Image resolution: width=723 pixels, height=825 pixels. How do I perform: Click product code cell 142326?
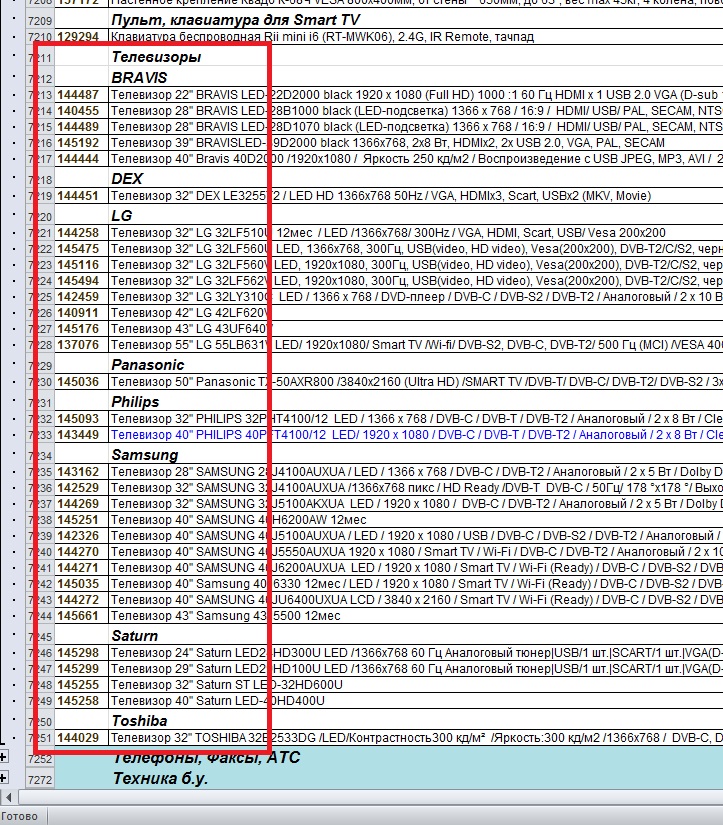[82, 536]
